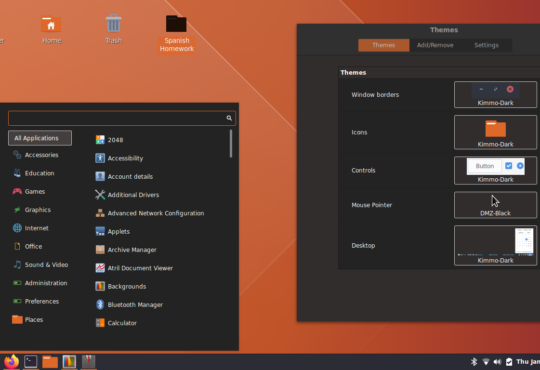This screenshot has width=540, height=370.
Task: Open the Terminal from the taskbar
Action: click(x=31, y=362)
